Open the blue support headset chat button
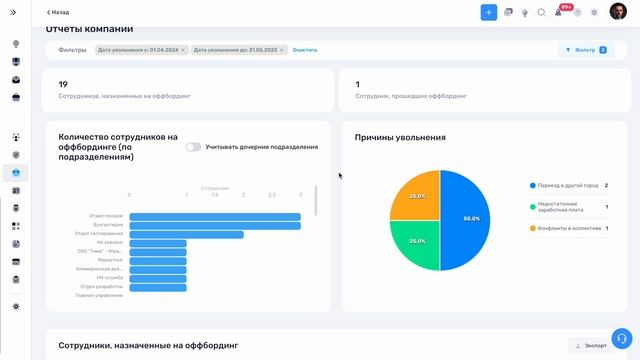This screenshot has height=360, width=640. (622, 338)
